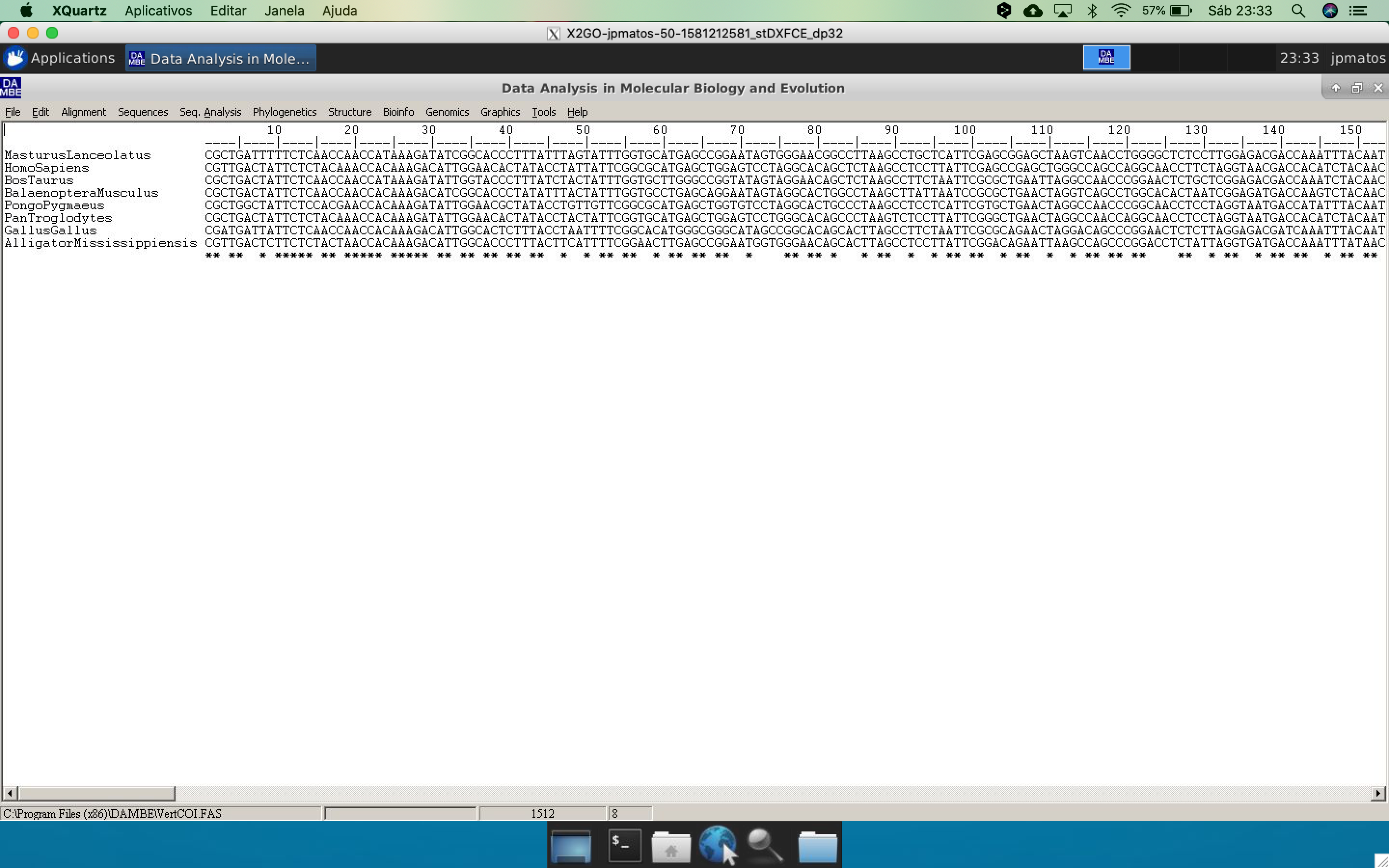Click the DAMBE logo icon in title bar
The width and height of the screenshot is (1389, 868).
pos(11,87)
